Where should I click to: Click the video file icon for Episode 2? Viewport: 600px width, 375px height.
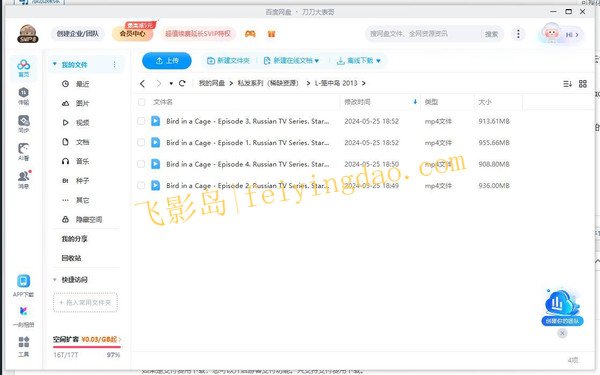(155, 185)
